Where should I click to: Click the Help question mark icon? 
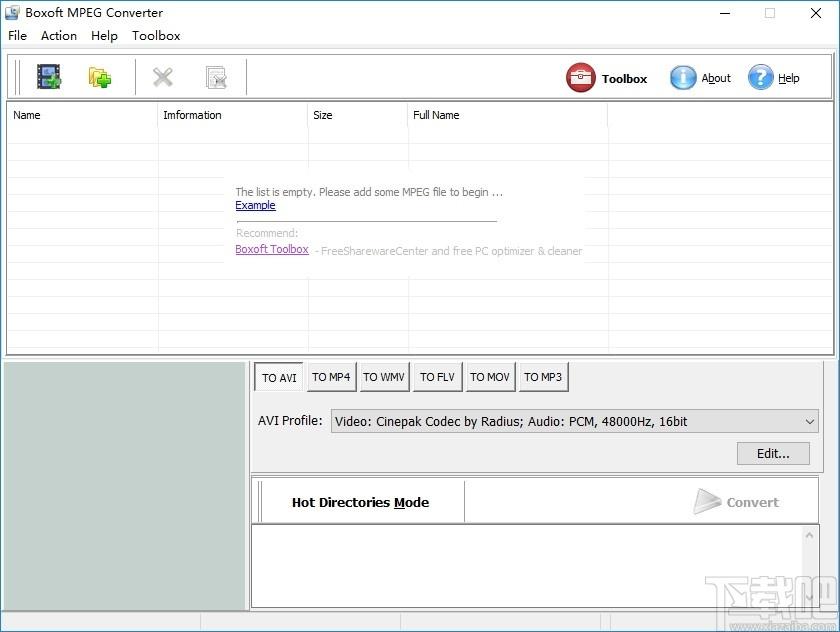tap(761, 78)
